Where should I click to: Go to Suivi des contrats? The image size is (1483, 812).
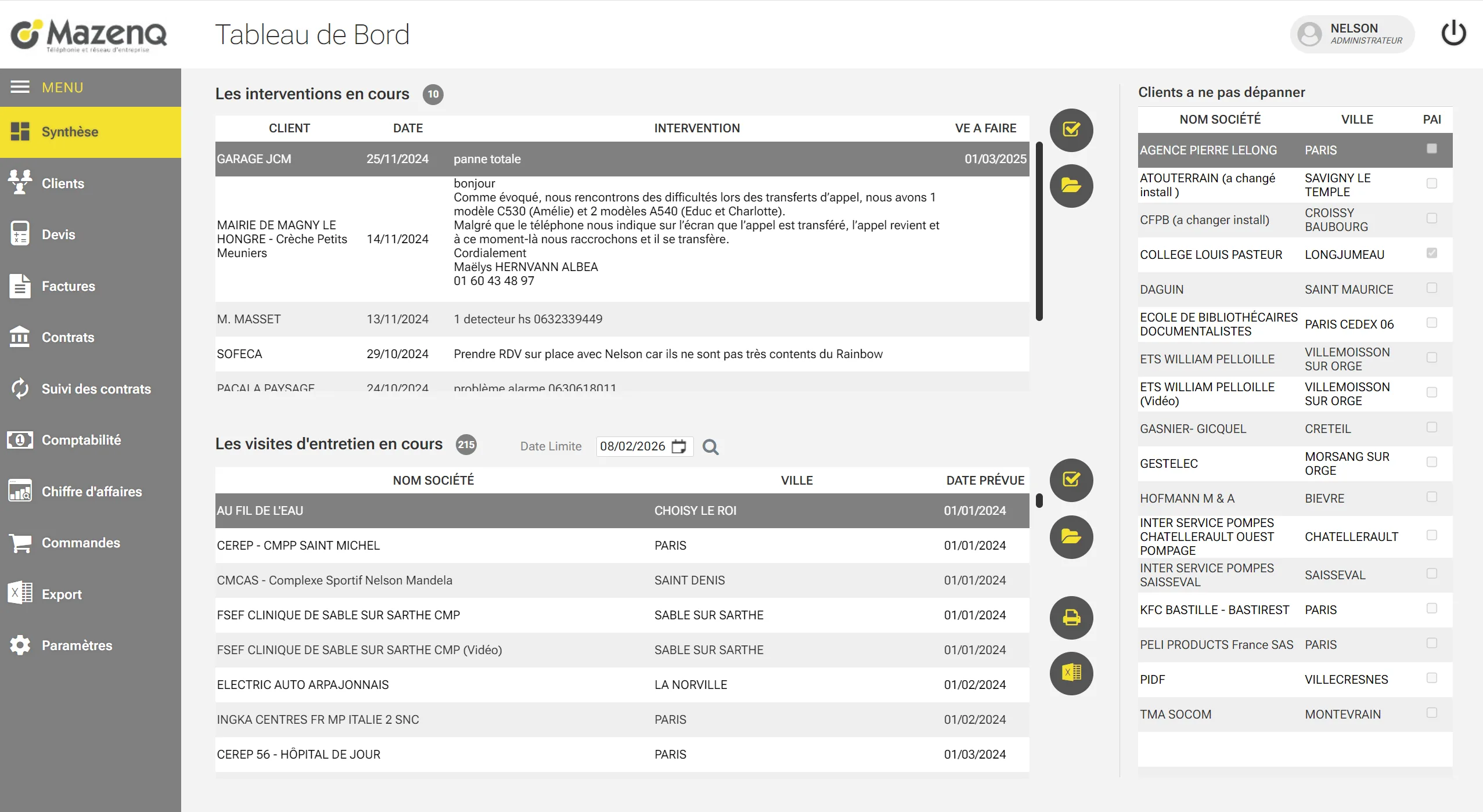[91, 389]
